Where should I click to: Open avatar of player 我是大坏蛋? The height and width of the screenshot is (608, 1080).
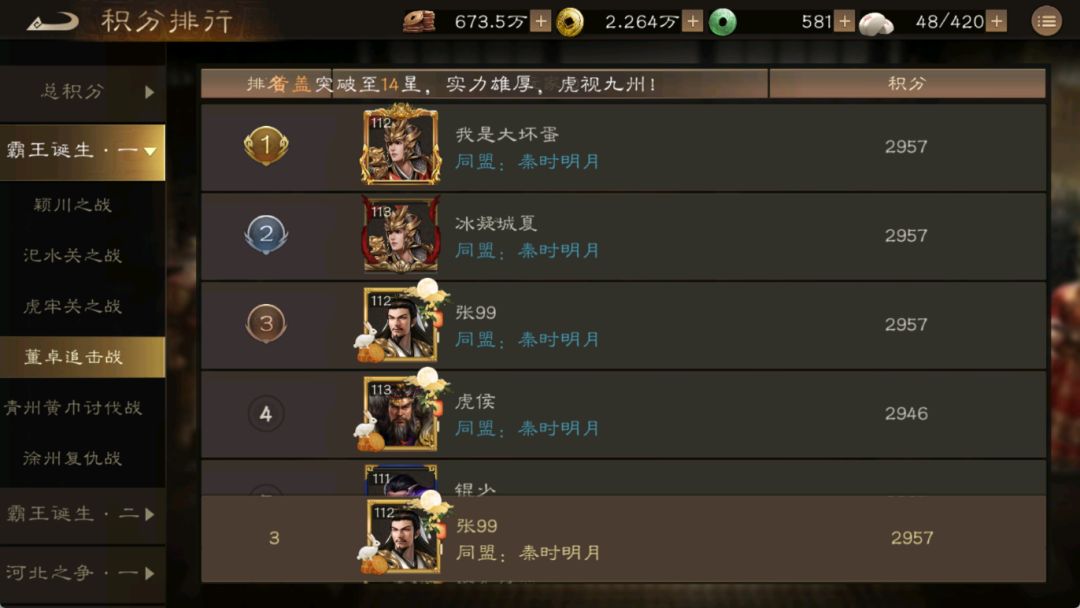click(x=400, y=145)
